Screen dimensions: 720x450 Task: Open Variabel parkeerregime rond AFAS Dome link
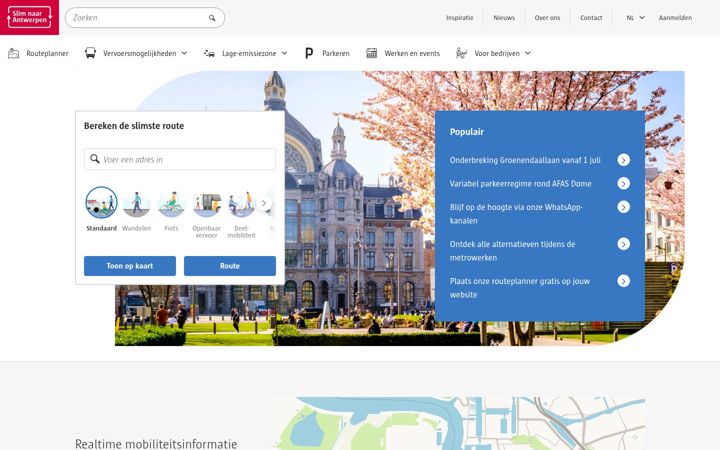click(x=520, y=184)
